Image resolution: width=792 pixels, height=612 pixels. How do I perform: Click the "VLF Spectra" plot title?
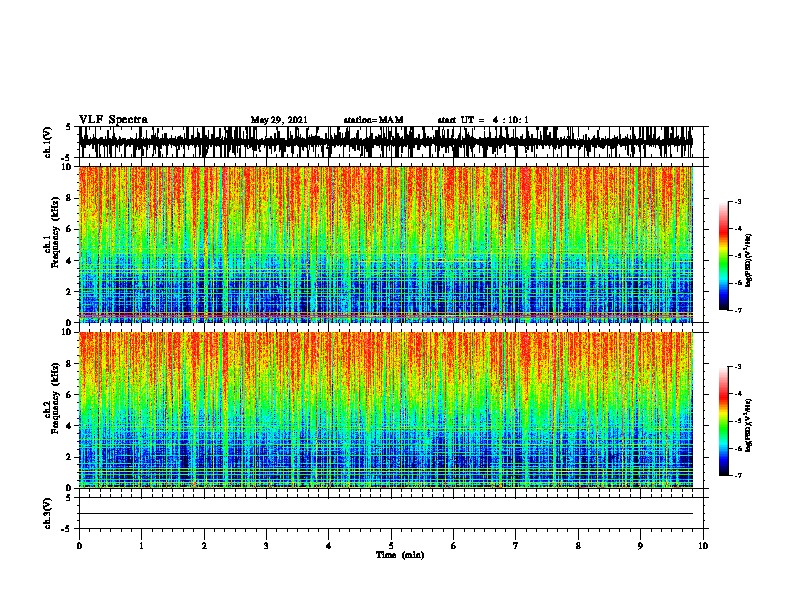tap(113, 120)
